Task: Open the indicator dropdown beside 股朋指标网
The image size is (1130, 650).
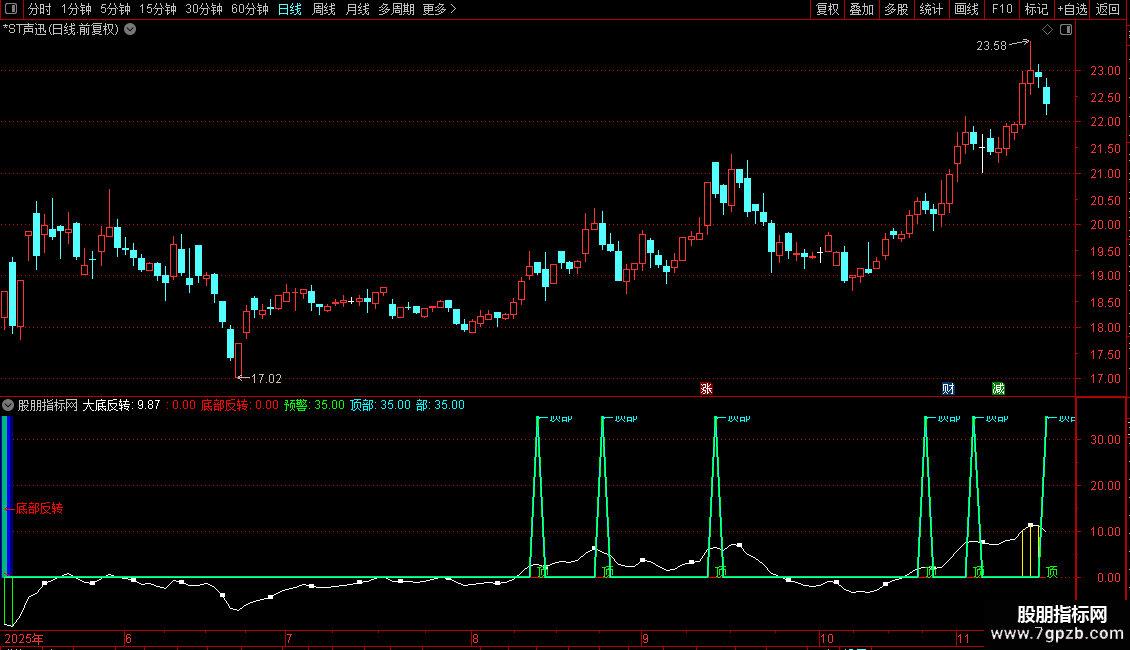Action: (x=8, y=405)
